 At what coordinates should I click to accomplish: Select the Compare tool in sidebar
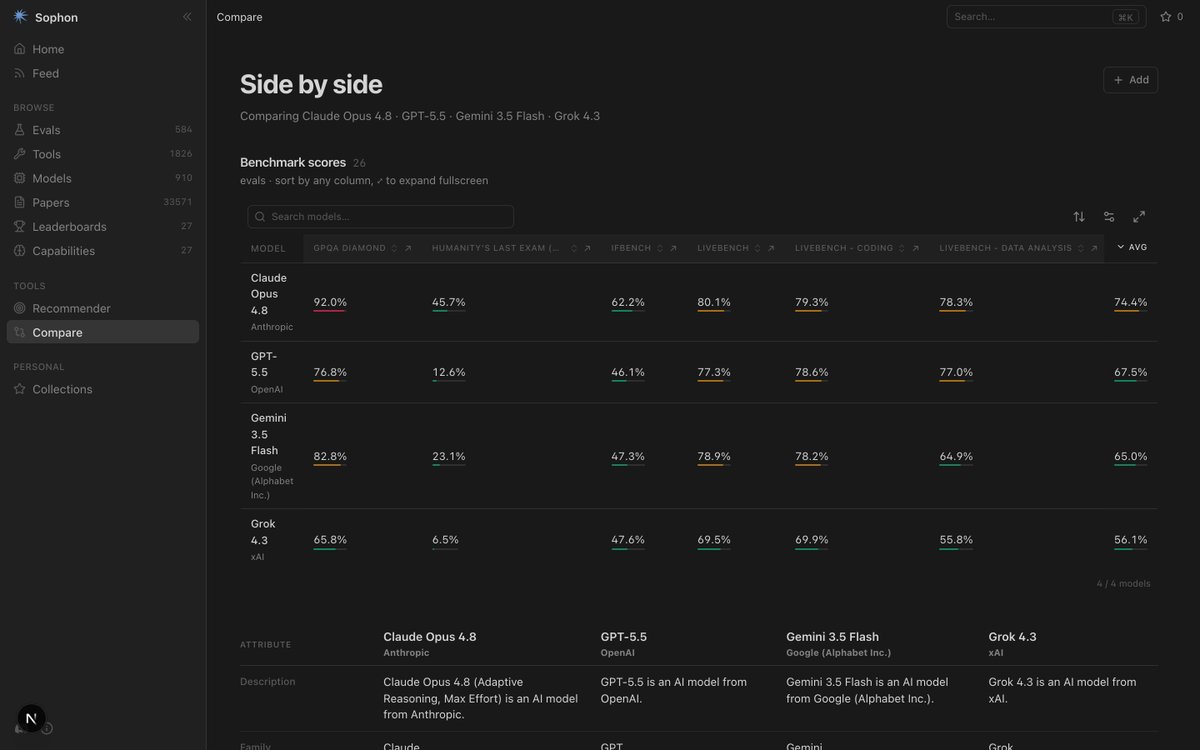103,332
